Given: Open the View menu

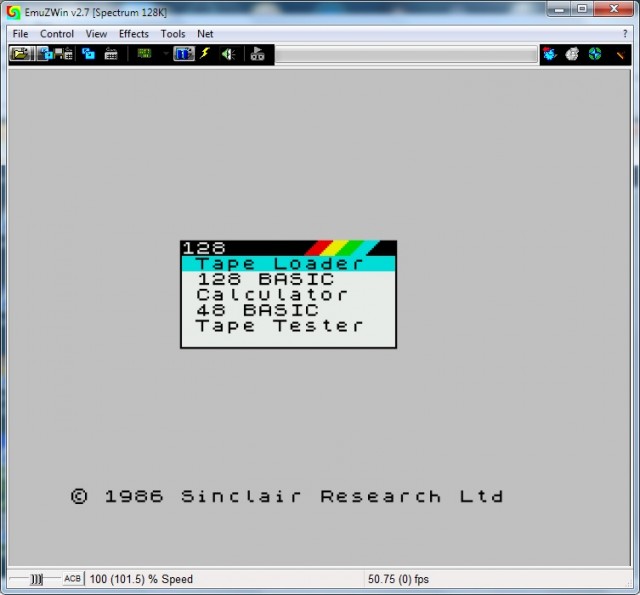Looking at the screenshot, I should pos(96,34).
